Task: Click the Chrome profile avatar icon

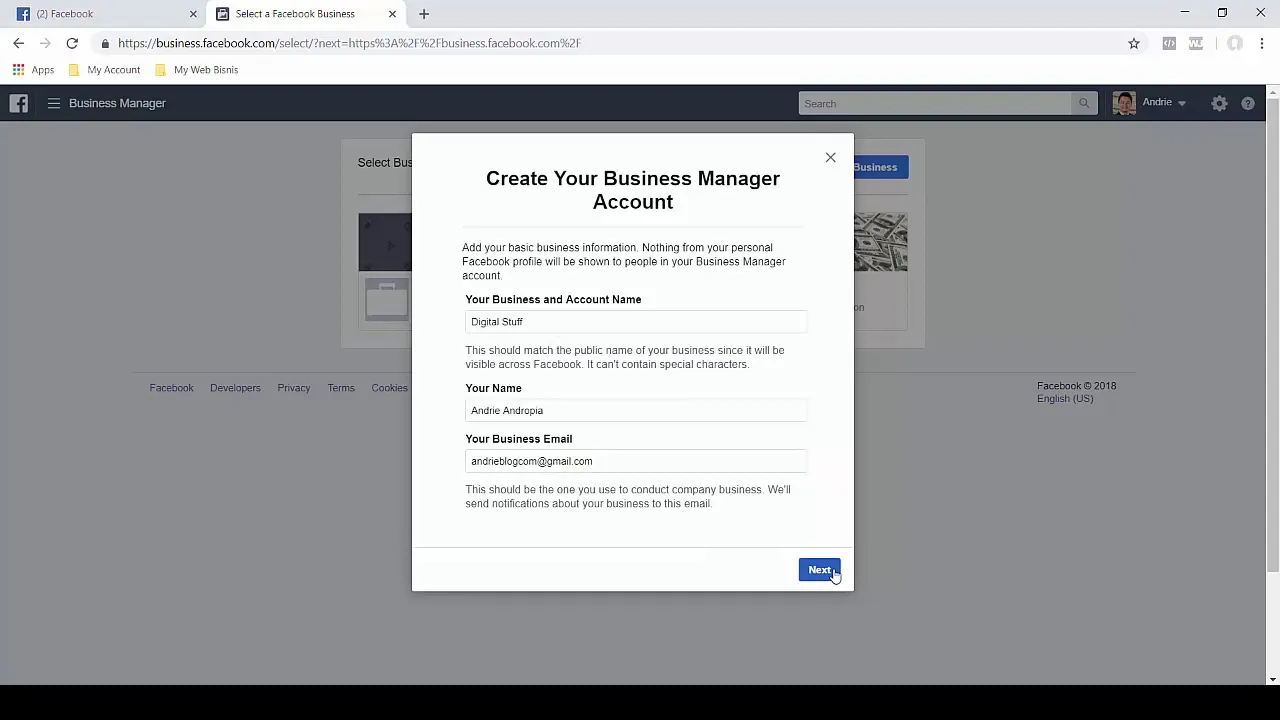Action: pos(1235,43)
